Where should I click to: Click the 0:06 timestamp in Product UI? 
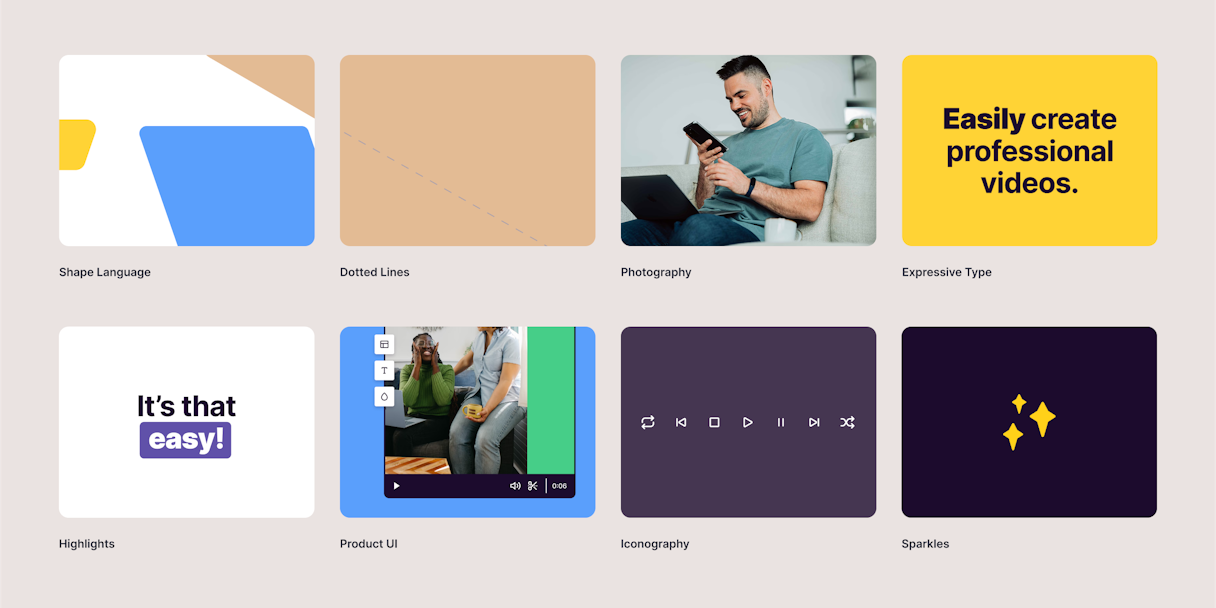coord(559,486)
